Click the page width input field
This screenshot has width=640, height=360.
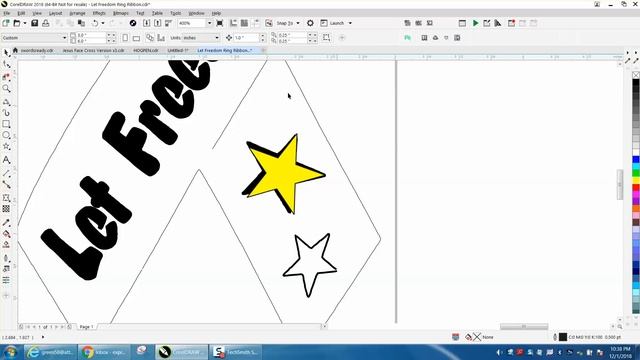91,36
